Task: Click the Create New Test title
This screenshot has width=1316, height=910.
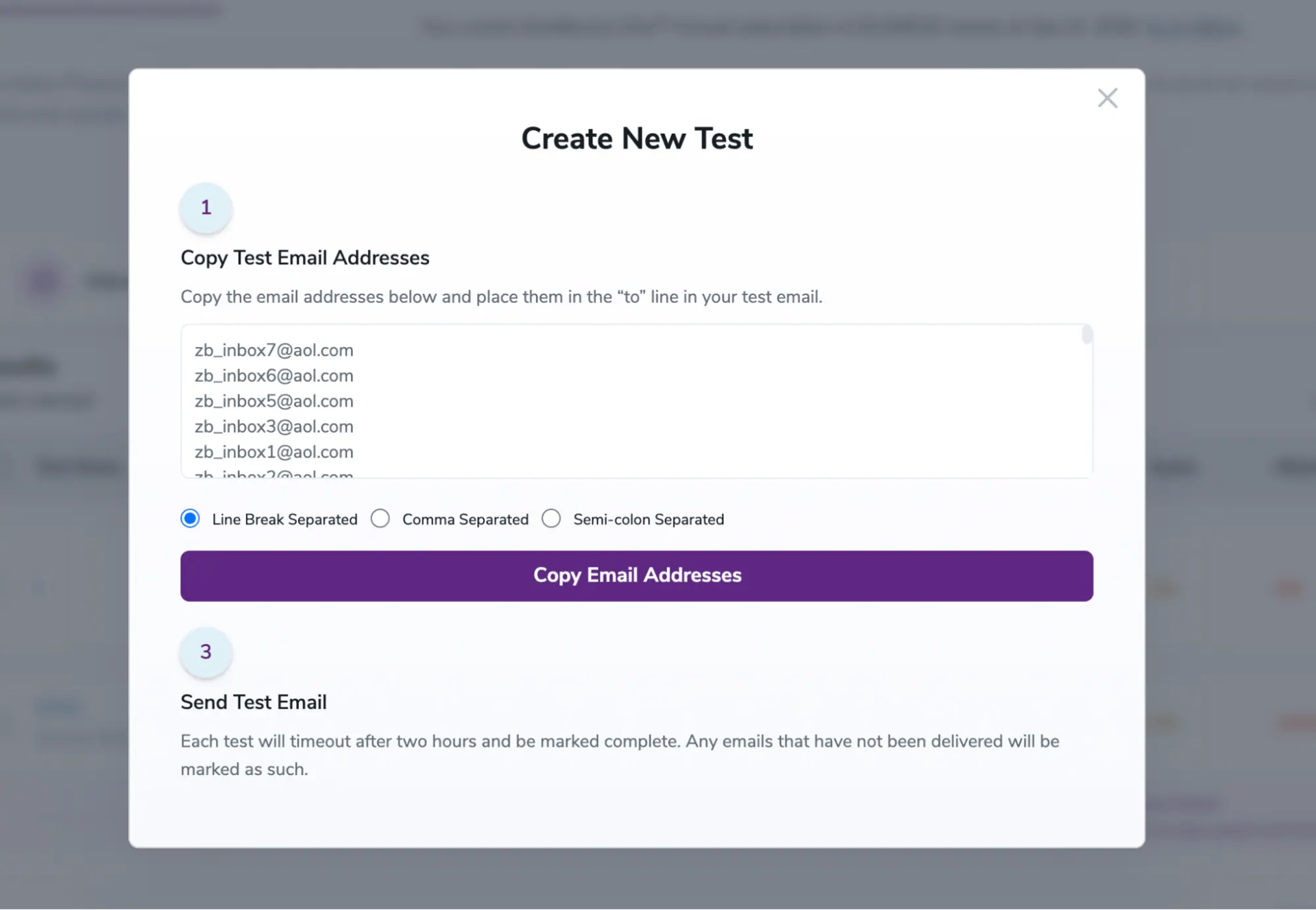Action: 637,139
